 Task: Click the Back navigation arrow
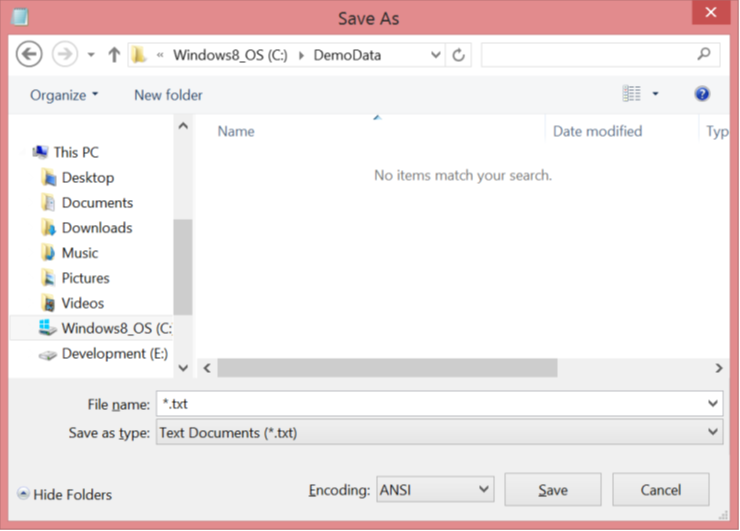pos(30,54)
